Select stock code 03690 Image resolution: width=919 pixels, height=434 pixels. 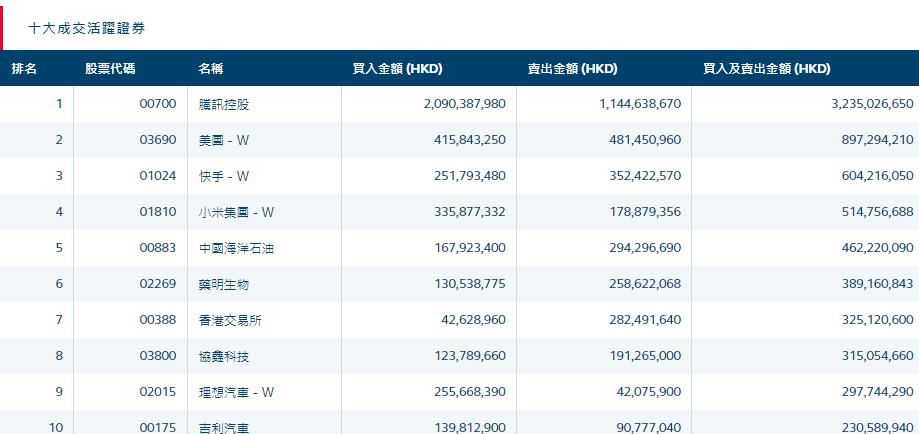pyautogui.click(x=158, y=140)
